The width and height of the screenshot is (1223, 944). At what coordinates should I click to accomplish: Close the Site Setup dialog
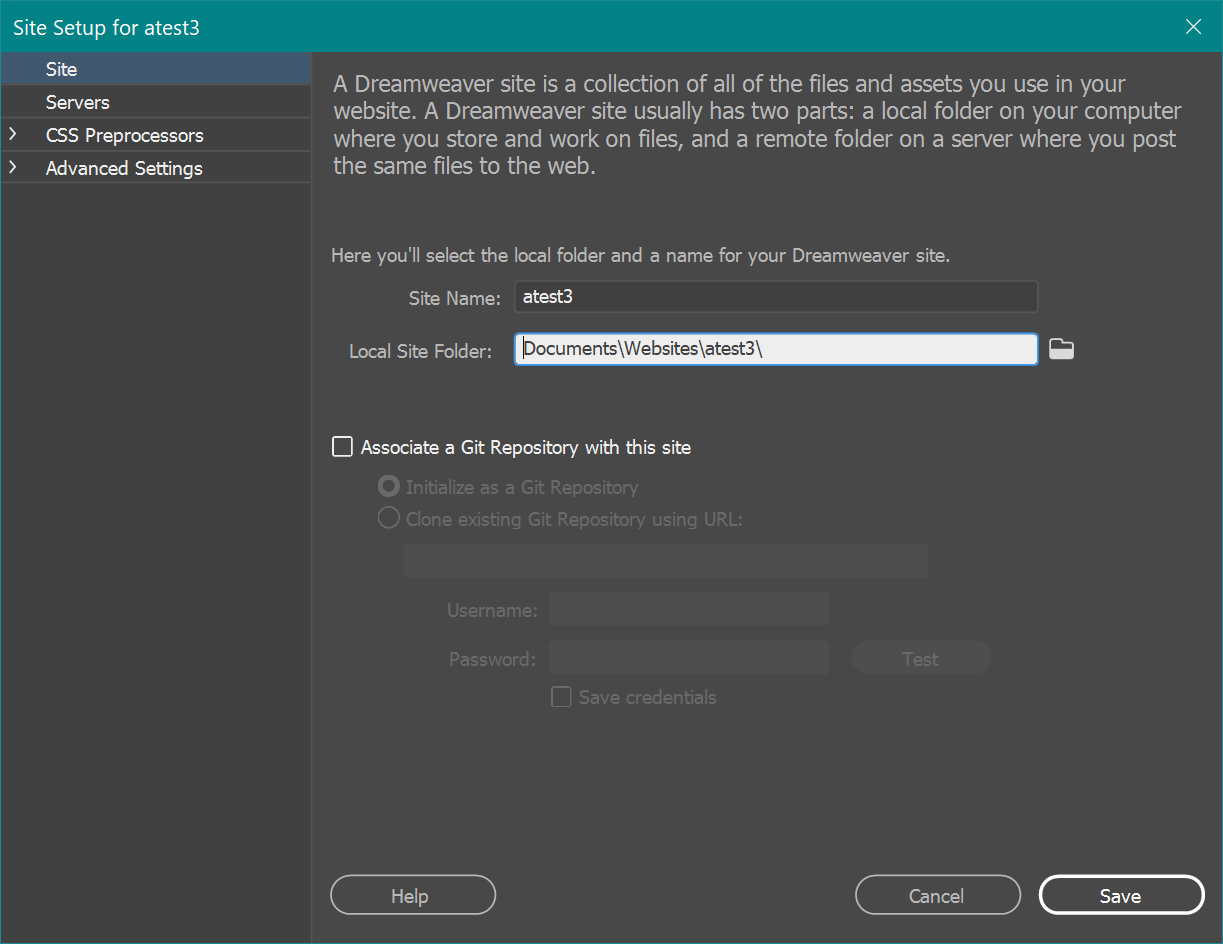pyautogui.click(x=1193, y=27)
